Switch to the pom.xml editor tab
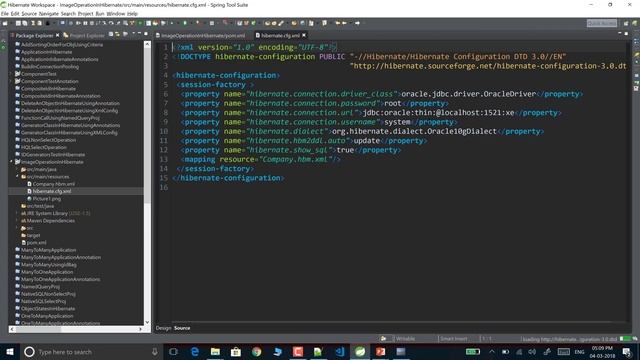The height and width of the screenshot is (360, 640). 202,36
